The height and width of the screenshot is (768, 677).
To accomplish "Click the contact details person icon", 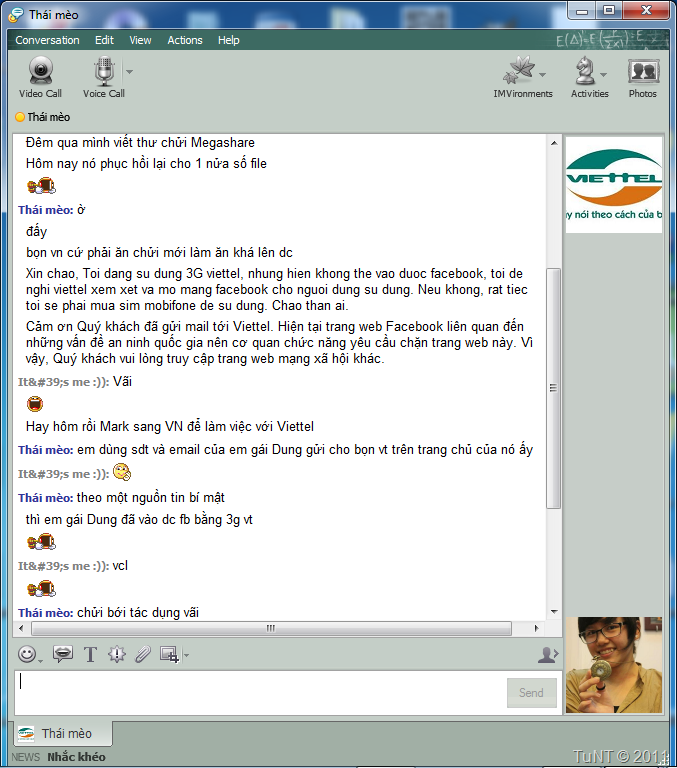I will point(548,654).
